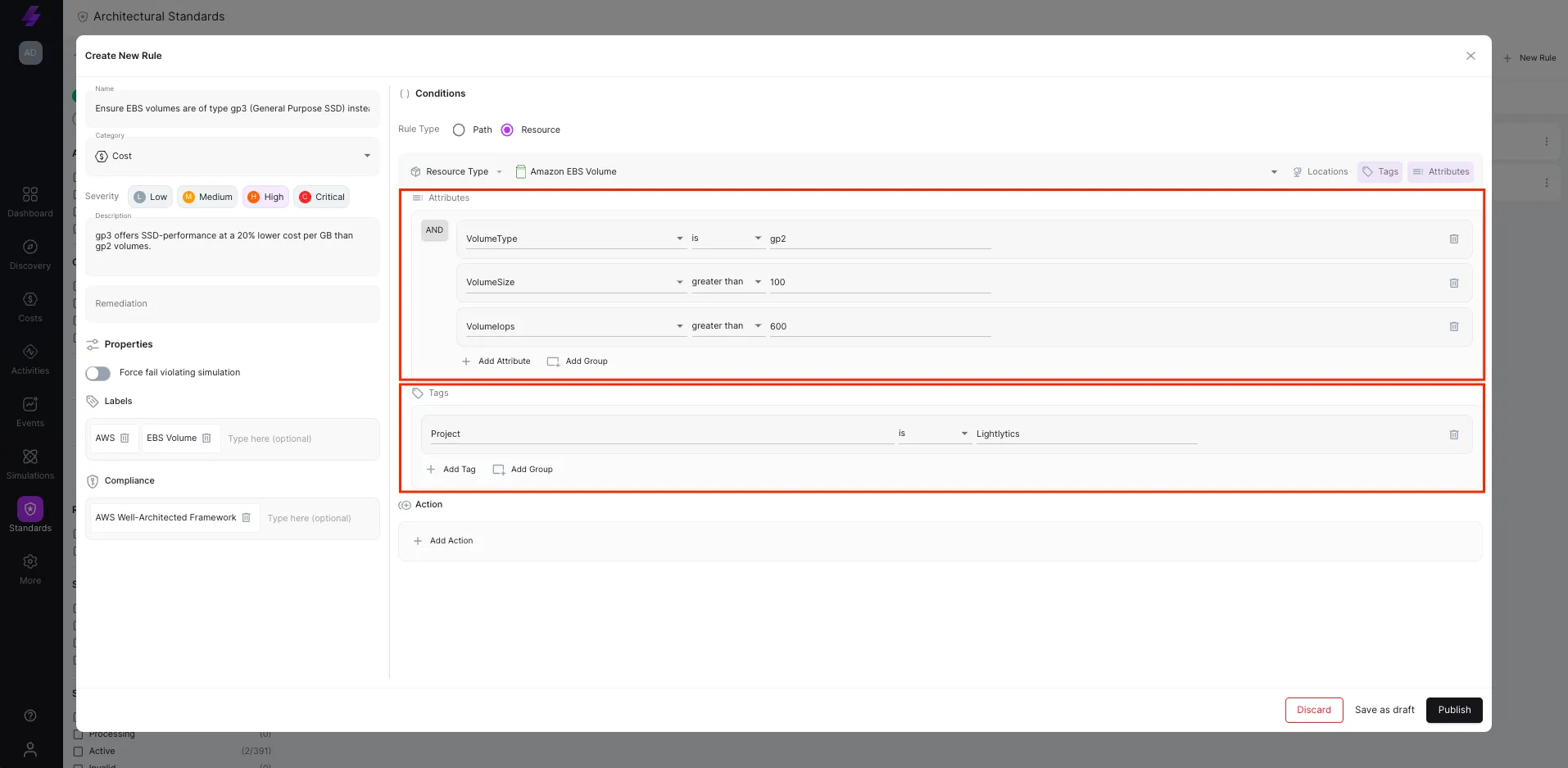Viewport: 1568px width, 768px height.
Task: Click New Rule in the background page
Action: click(1529, 58)
